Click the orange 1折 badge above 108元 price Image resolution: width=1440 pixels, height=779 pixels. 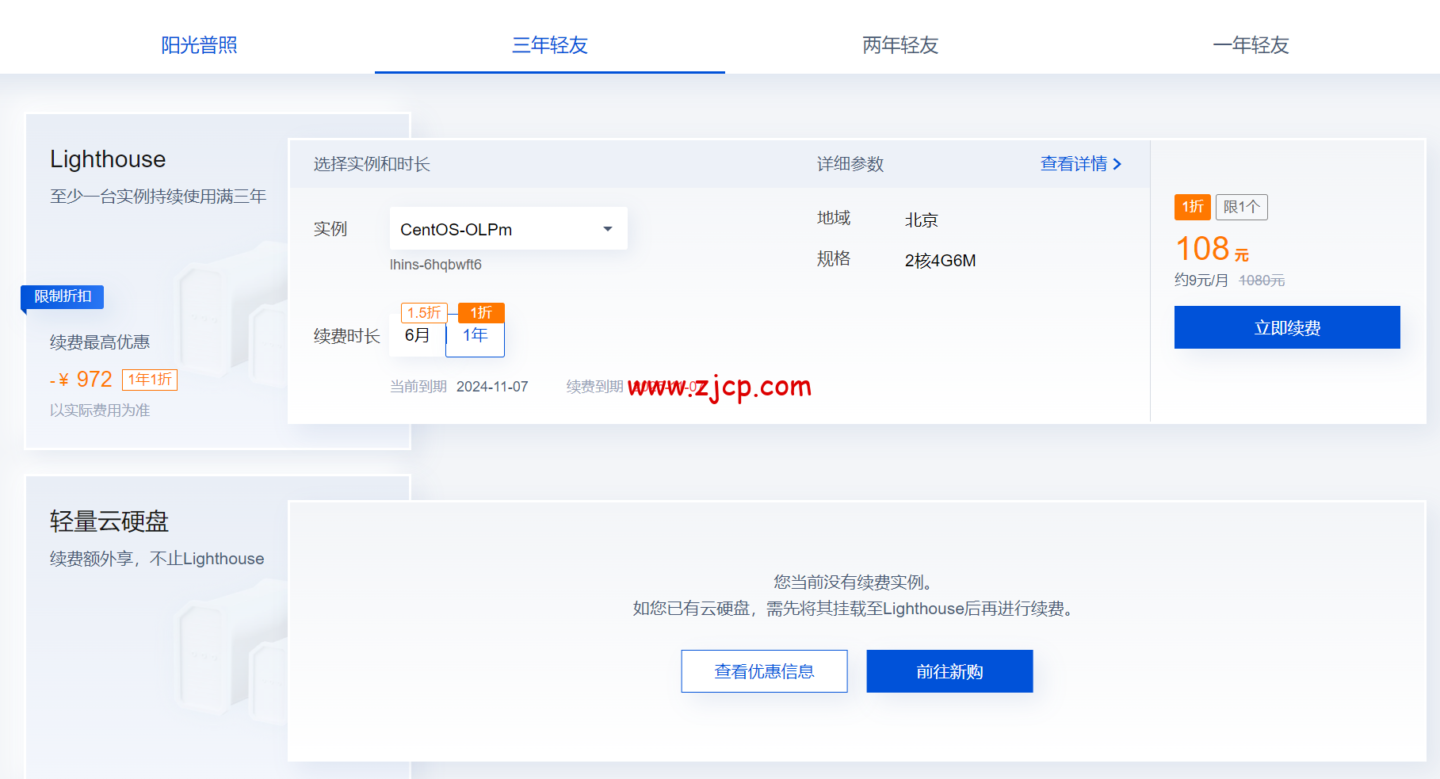[x=1192, y=207]
